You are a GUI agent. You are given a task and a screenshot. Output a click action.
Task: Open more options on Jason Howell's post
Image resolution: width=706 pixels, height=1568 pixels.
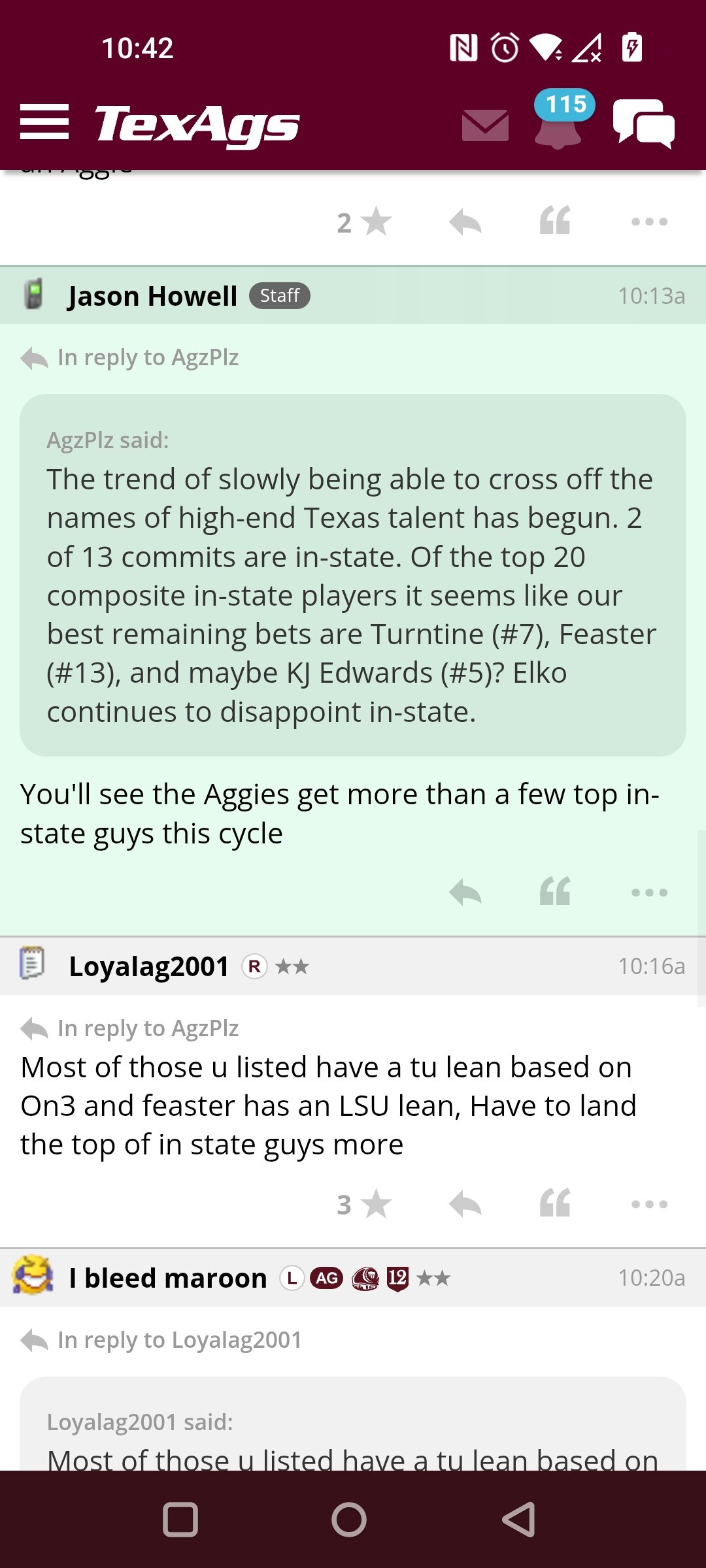click(x=650, y=892)
